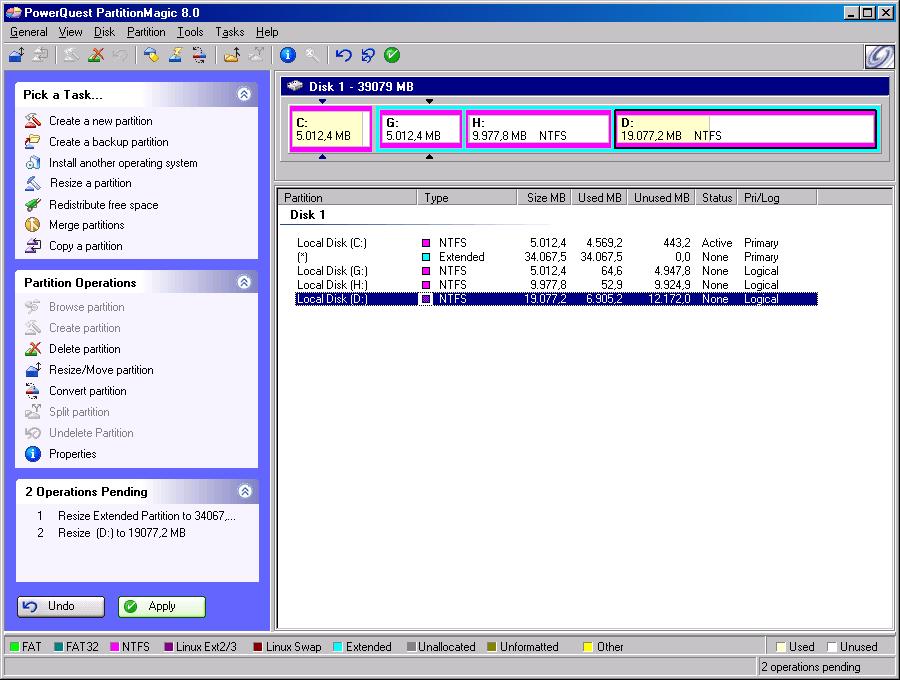Open the View menu
This screenshot has height=680, width=900.
tap(71, 32)
